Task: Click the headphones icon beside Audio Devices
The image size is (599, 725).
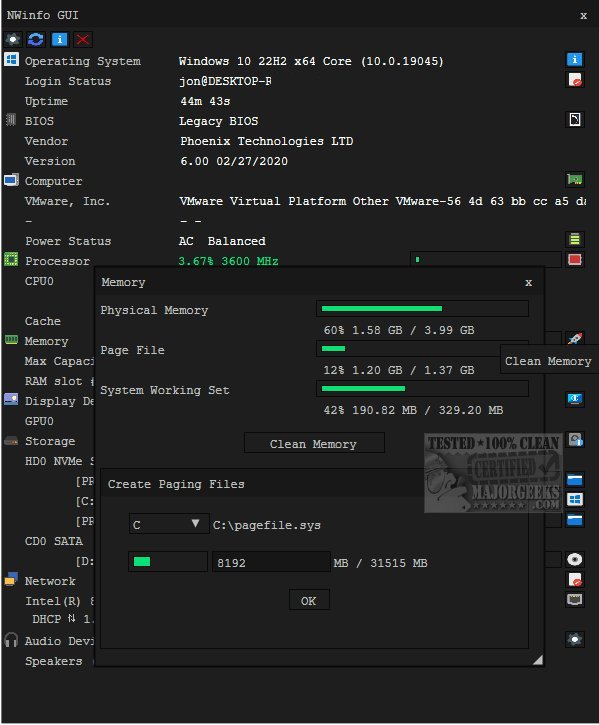Action: click(11, 640)
